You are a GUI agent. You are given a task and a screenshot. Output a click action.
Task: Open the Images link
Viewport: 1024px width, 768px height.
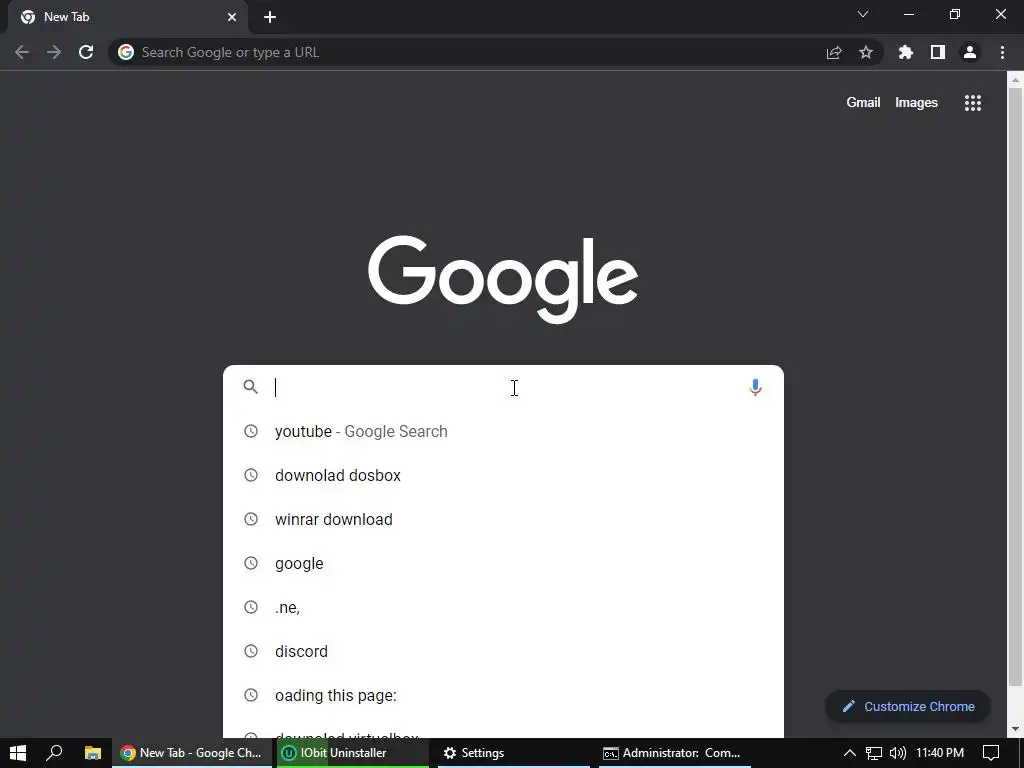click(916, 103)
